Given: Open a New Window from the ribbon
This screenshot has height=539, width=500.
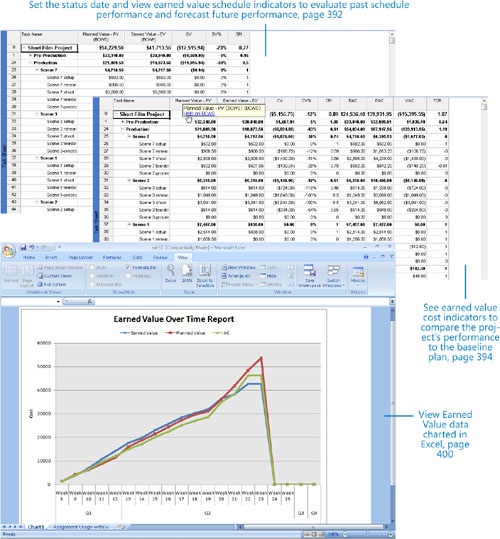Looking at the screenshot, I should click(238, 267).
